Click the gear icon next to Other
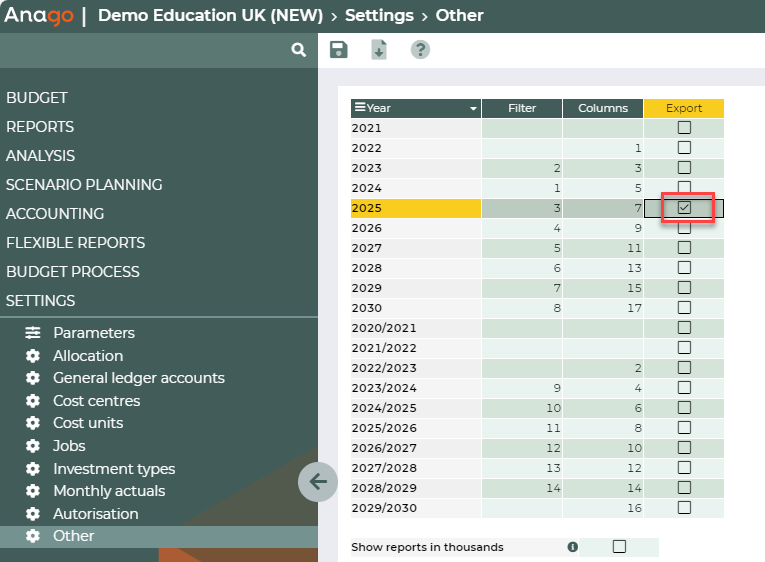 coord(33,536)
